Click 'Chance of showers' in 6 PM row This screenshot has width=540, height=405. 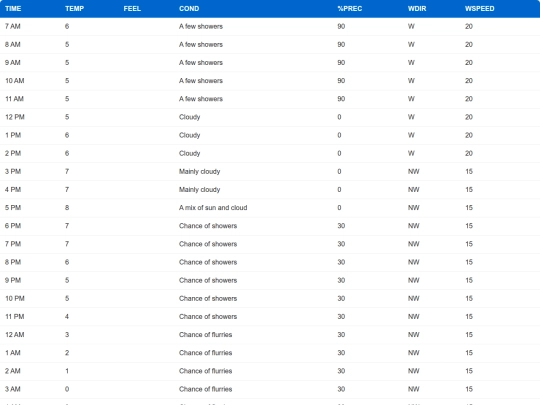click(208, 226)
